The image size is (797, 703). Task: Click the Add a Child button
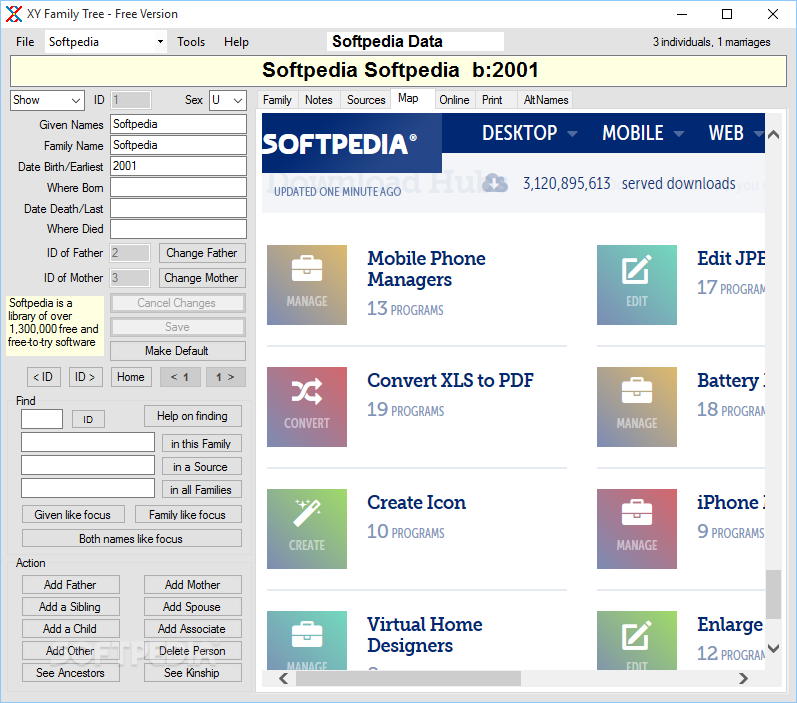(x=71, y=629)
